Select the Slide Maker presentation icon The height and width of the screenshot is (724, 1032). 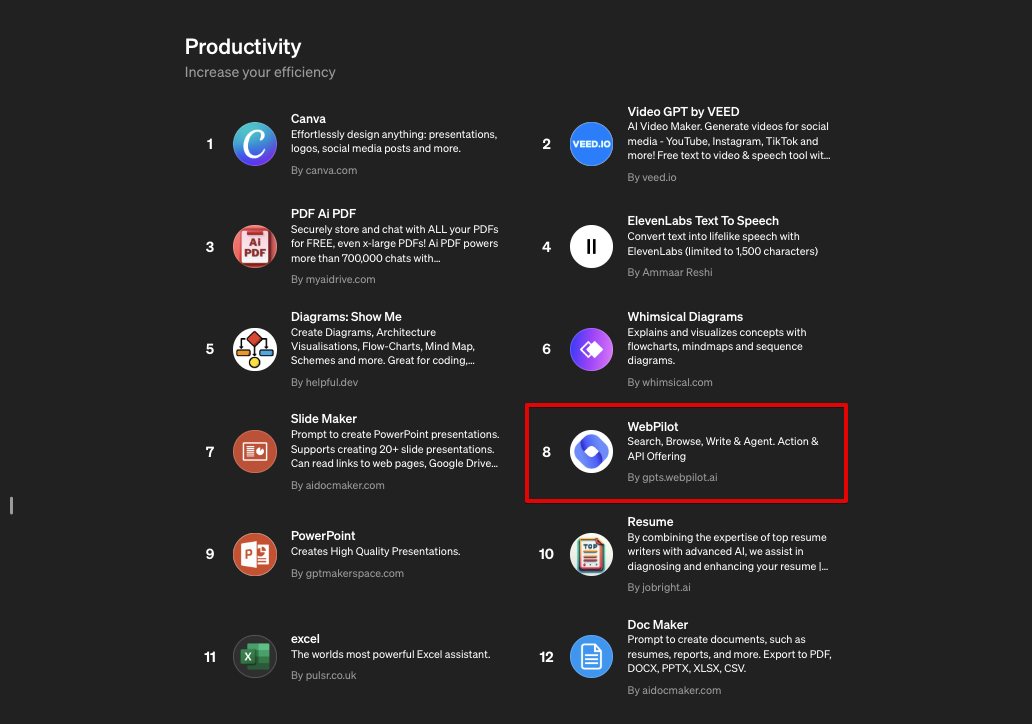pos(254,452)
